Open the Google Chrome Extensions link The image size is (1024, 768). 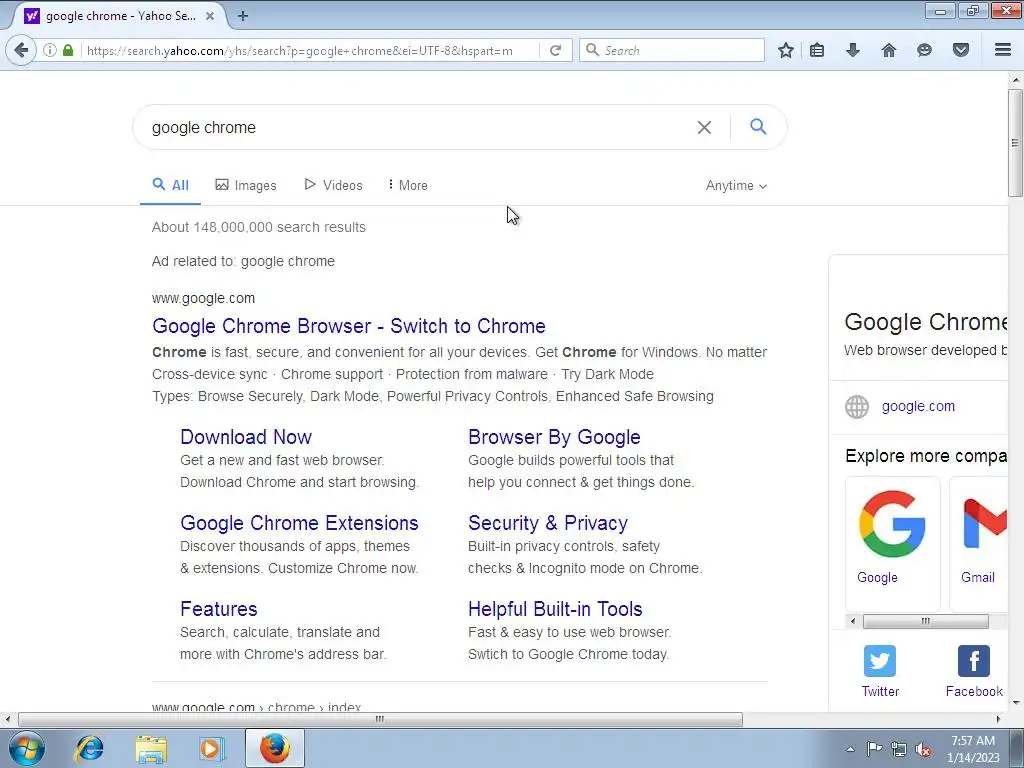pyautogui.click(x=299, y=523)
